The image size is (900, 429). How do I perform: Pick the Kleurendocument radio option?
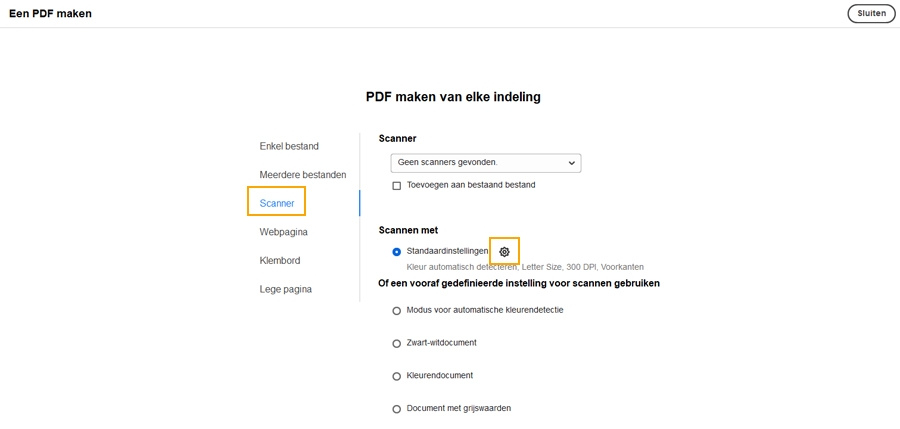(x=397, y=377)
